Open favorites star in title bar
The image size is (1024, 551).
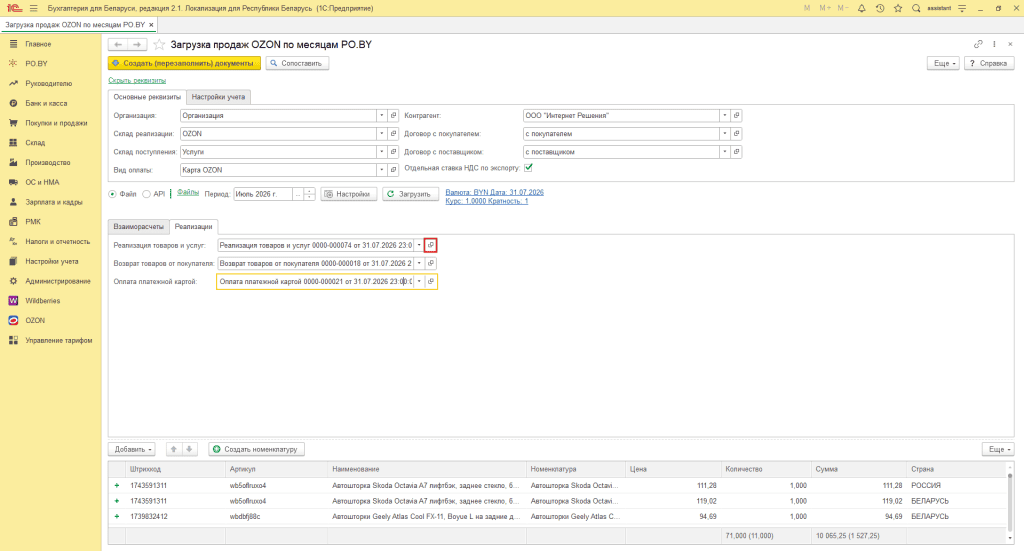click(898, 8)
